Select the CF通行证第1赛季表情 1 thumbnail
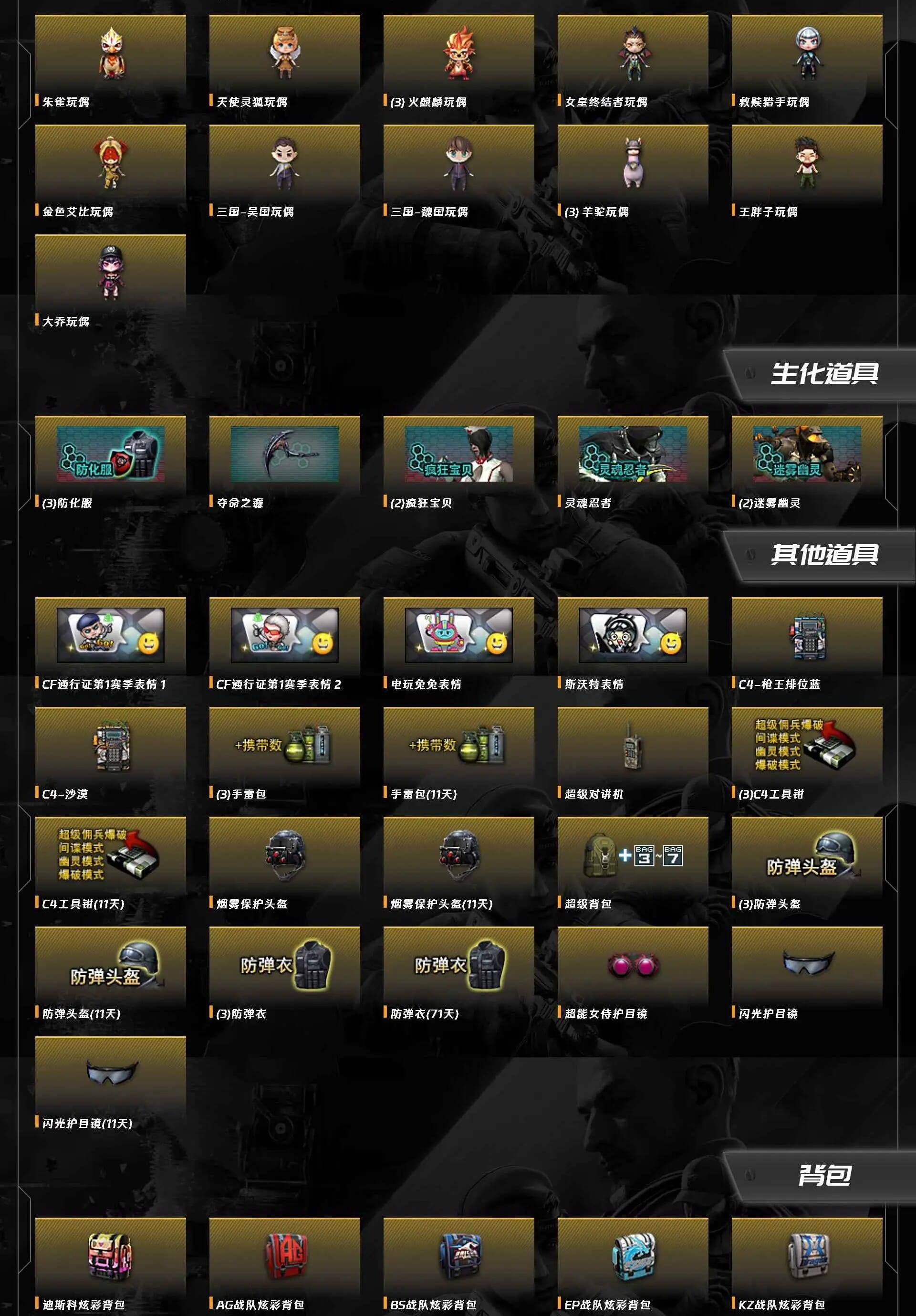 (x=111, y=635)
